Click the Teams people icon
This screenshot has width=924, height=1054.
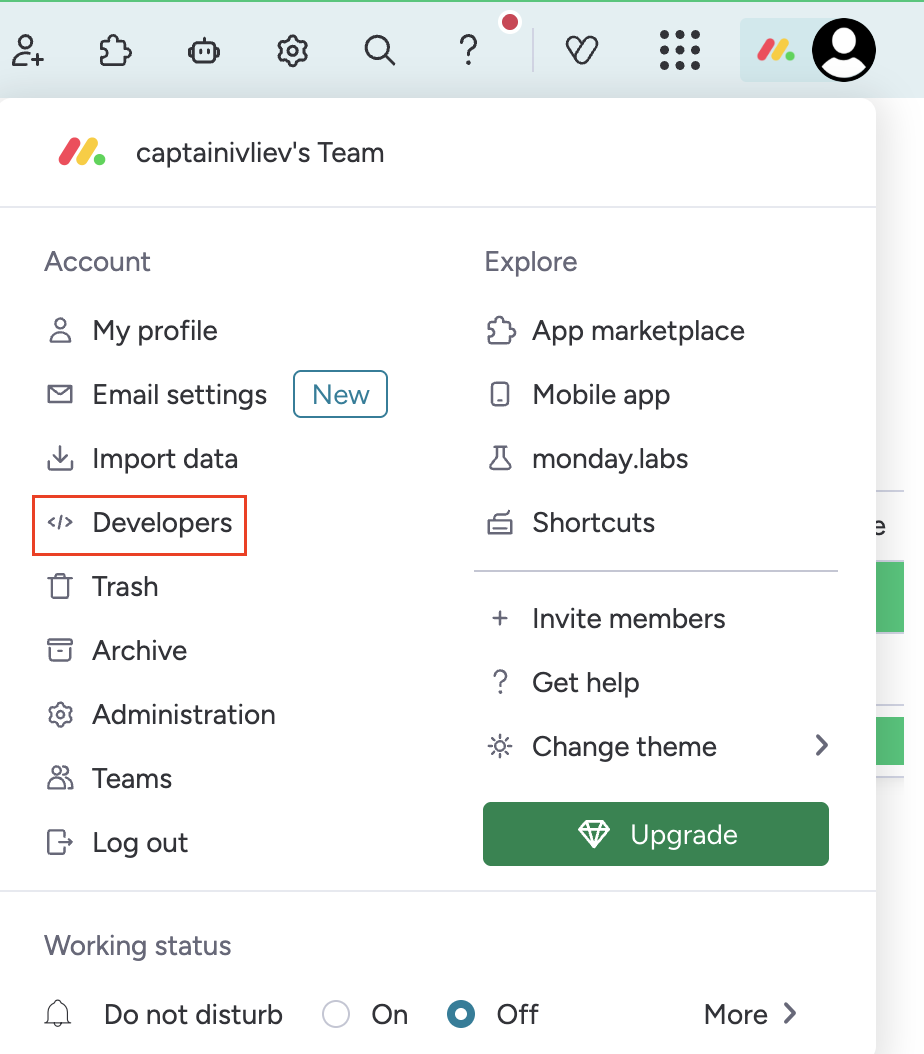click(60, 778)
